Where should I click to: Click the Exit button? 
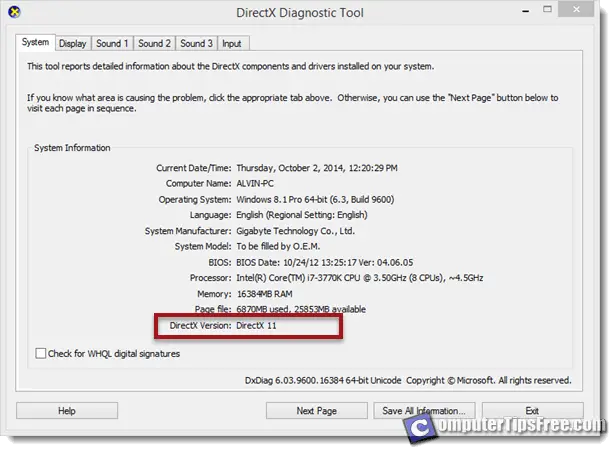(x=532, y=411)
